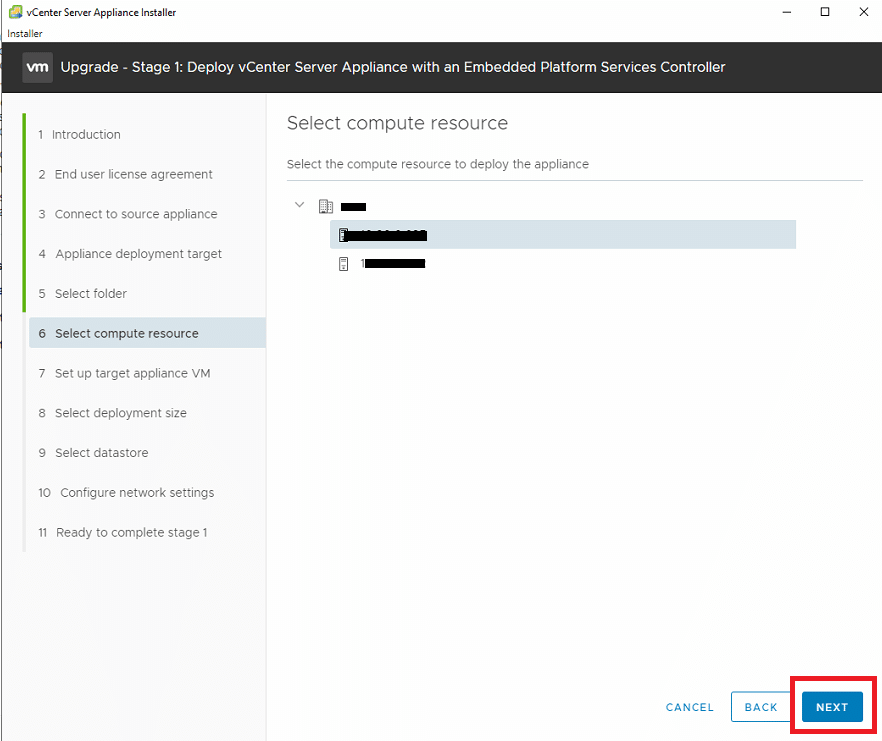Click the vCenter Server Appliance Installer window title

[101, 12]
